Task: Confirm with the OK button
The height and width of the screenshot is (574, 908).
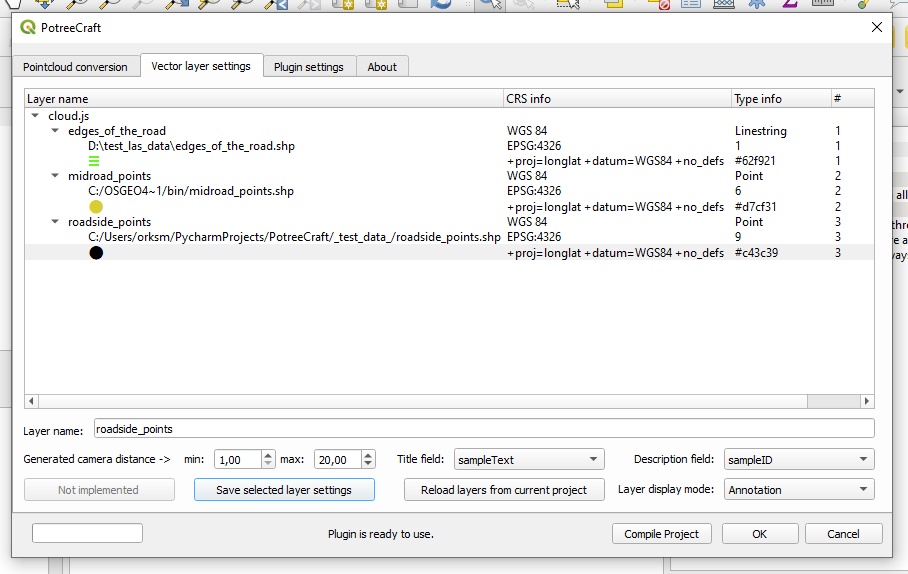Action: tap(760, 533)
